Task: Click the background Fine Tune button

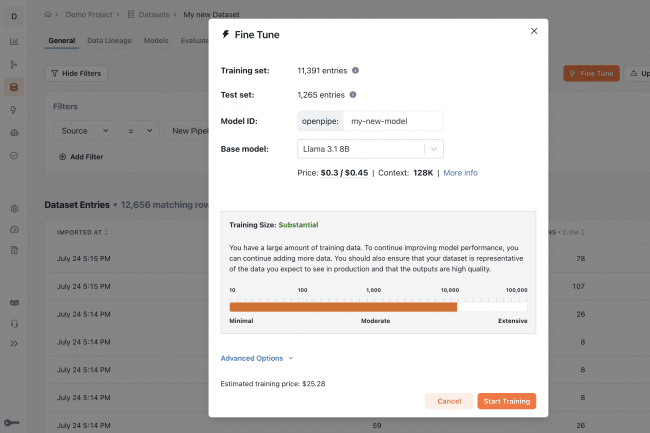Action: (591, 73)
